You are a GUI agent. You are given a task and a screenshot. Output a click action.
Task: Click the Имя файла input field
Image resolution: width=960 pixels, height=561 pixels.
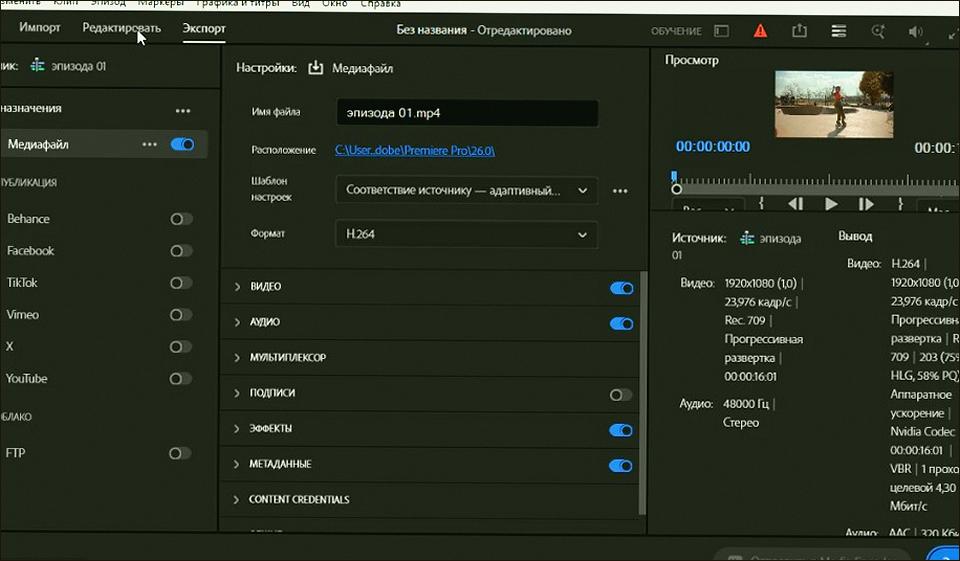click(468, 113)
